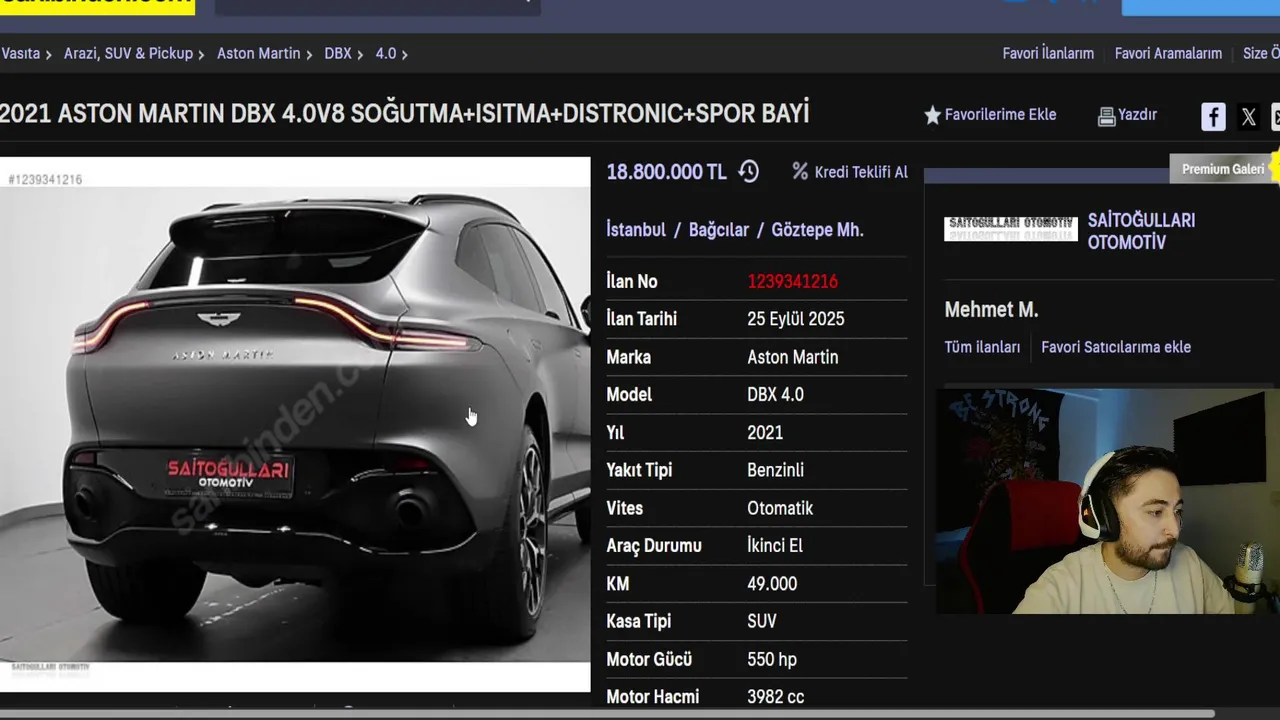
Task: Click the Premium Galeri badge
Action: click(1223, 169)
